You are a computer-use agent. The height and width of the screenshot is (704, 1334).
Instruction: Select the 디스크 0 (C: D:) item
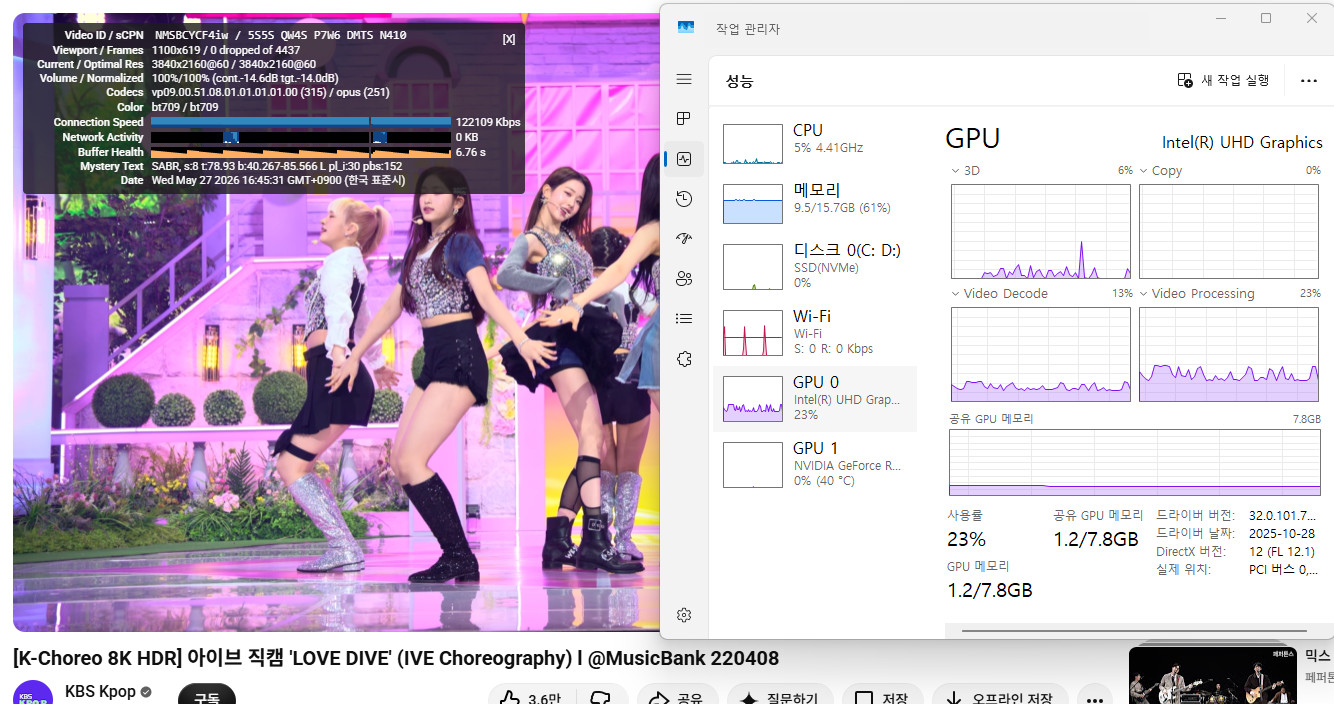815,266
